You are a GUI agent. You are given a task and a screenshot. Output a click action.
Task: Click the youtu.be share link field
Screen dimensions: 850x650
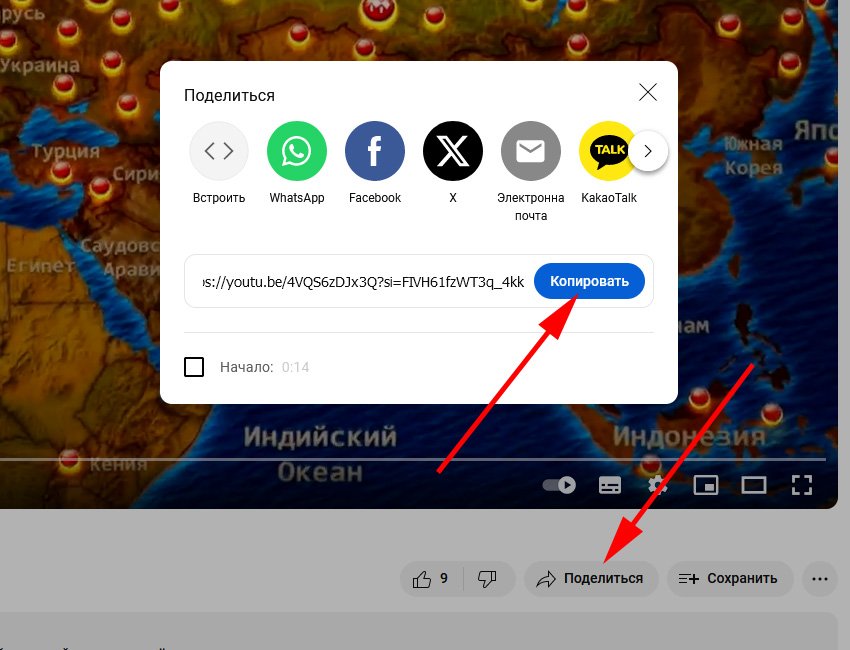tap(362, 282)
